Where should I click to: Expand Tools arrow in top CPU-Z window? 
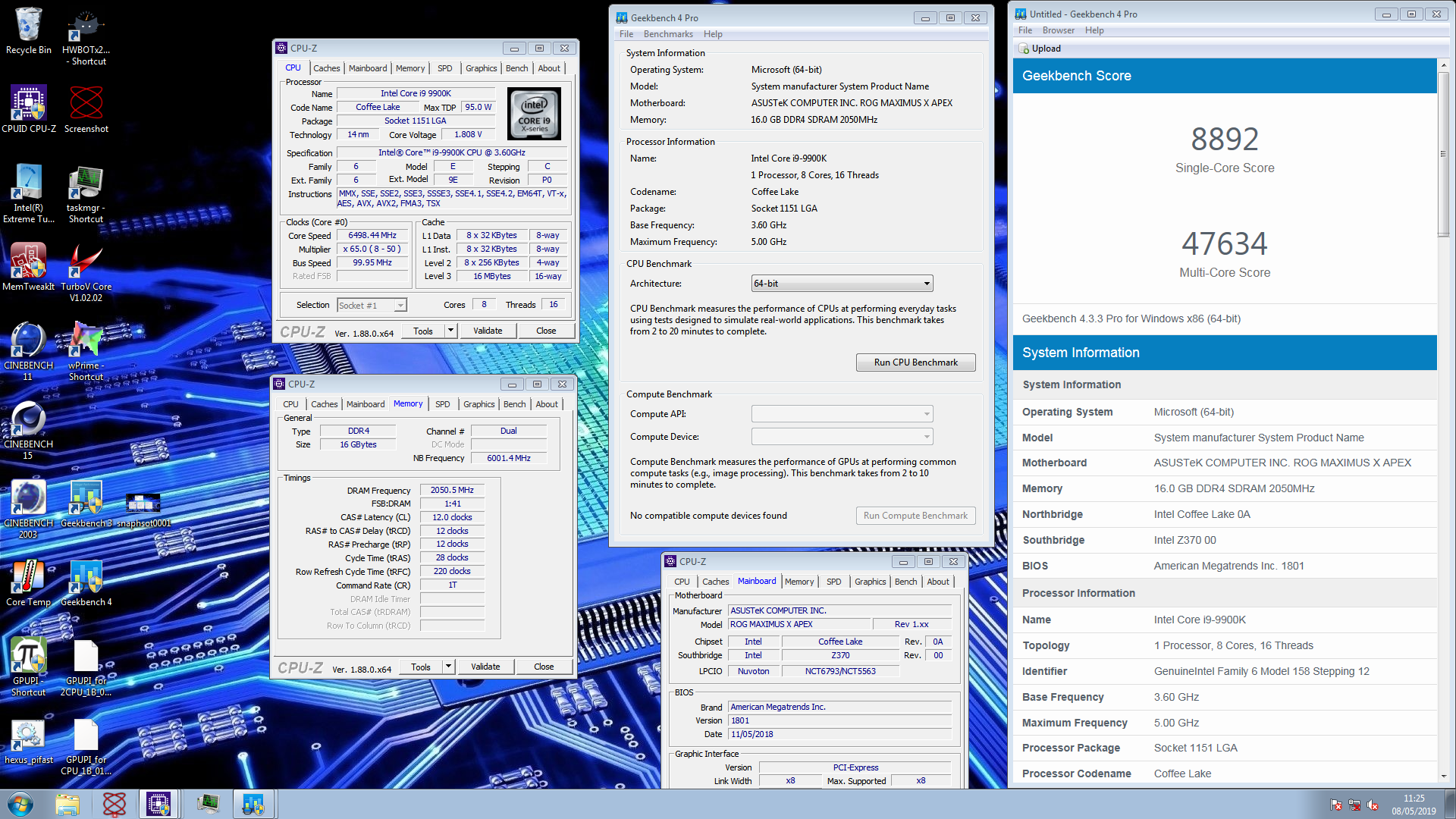click(450, 331)
